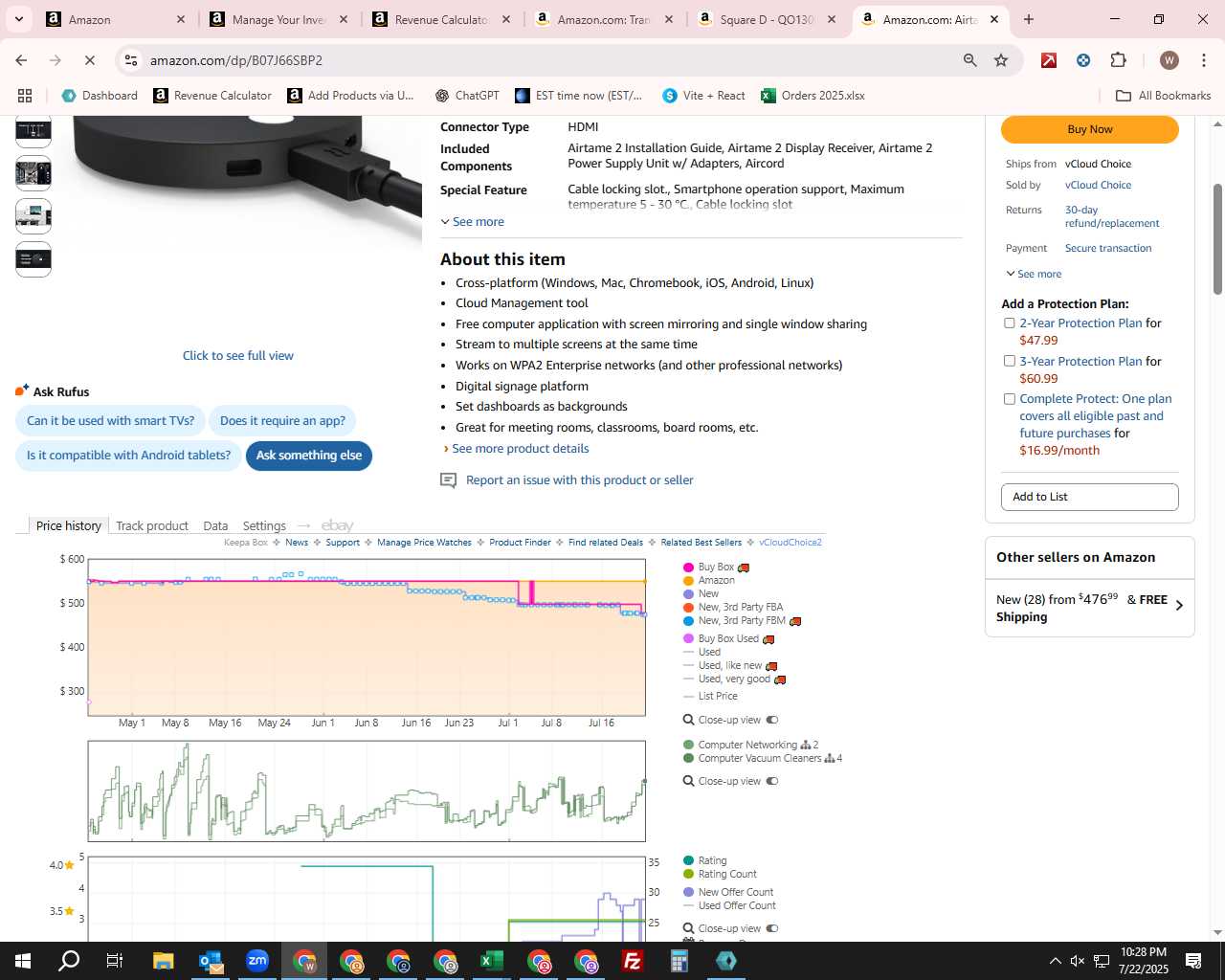Open the Revenue Calculator bookmark
The height and width of the screenshot is (980, 1225).
tap(212, 96)
